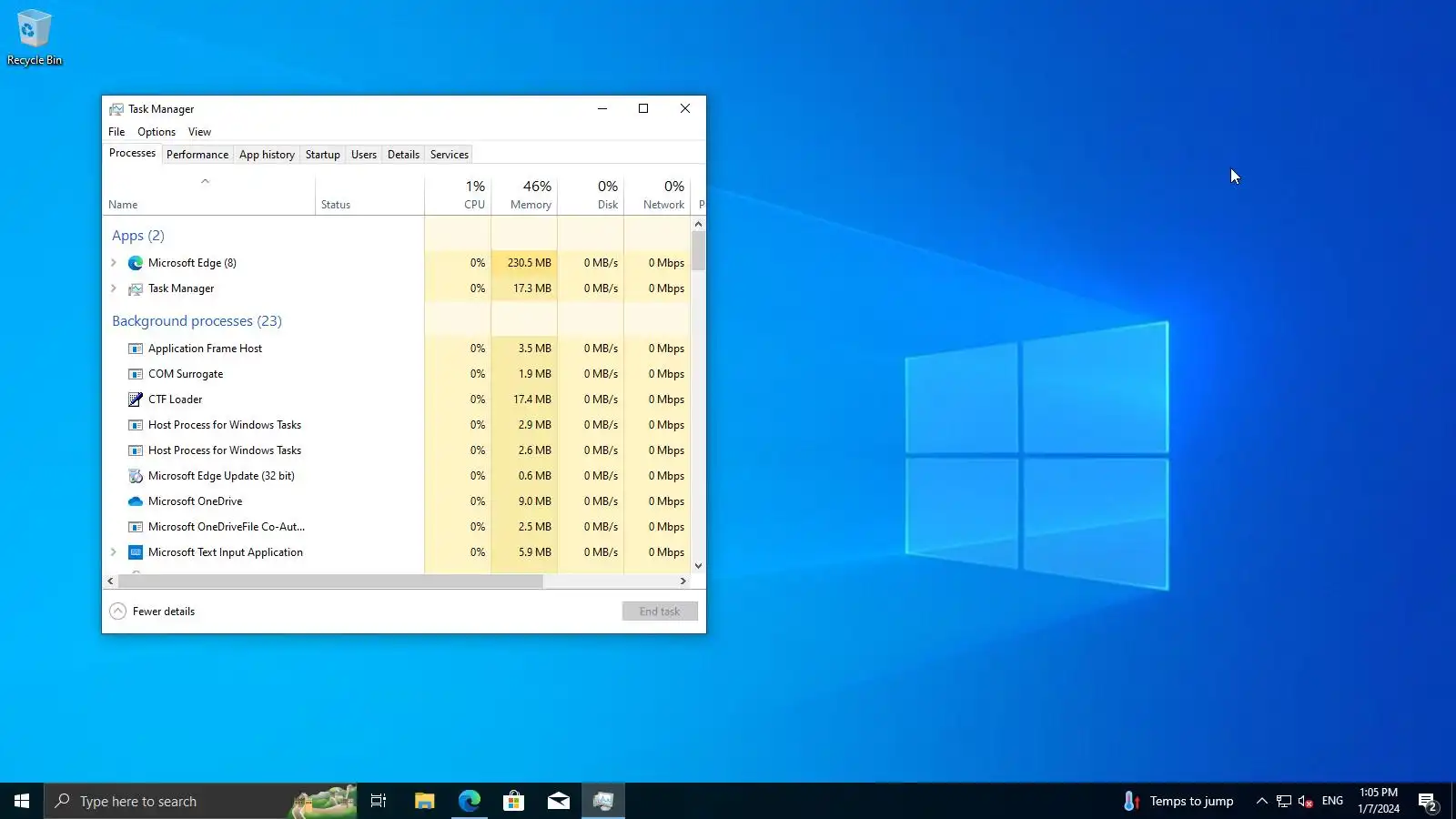Show hidden system tray icons
Image resolution: width=1456 pixels, height=819 pixels.
coord(1261,801)
